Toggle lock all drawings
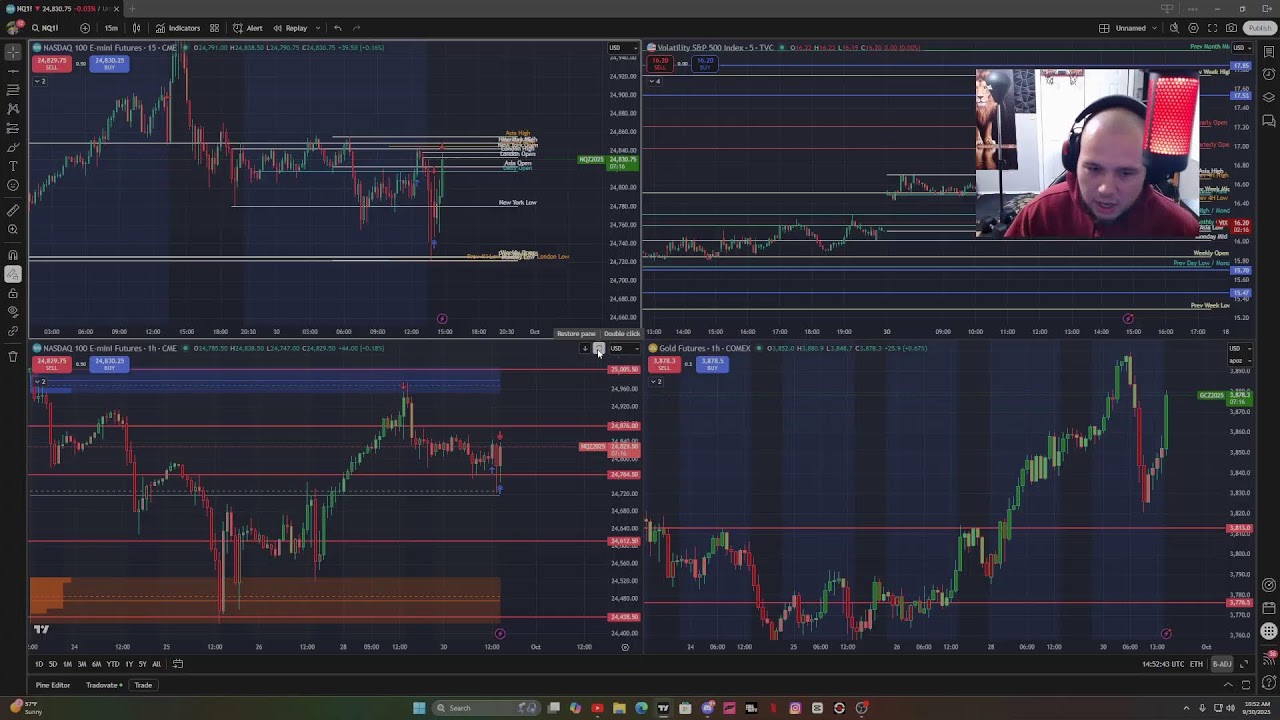Viewport: 1280px width, 720px height. (x=12, y=293)
